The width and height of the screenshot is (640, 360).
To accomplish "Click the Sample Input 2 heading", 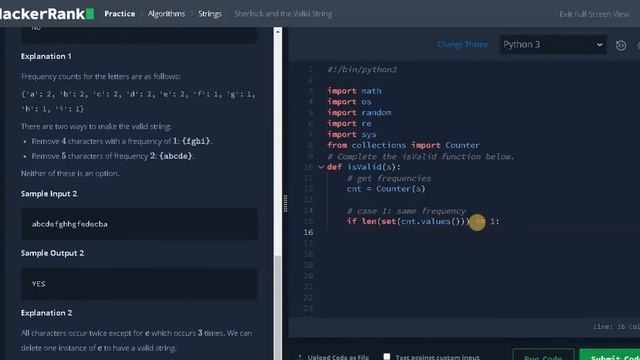I will (x=49, y=194).
